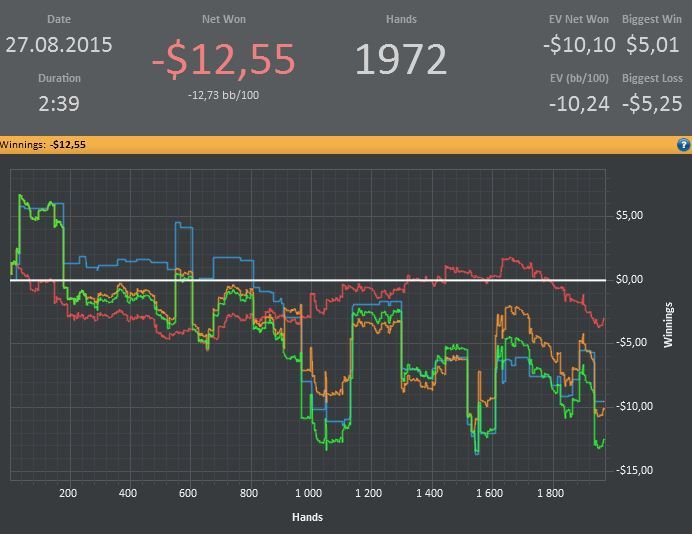Screen dimensions: 692x534
Task: Click the red Net Won amount -$12,55
Action: pos(223,59)
